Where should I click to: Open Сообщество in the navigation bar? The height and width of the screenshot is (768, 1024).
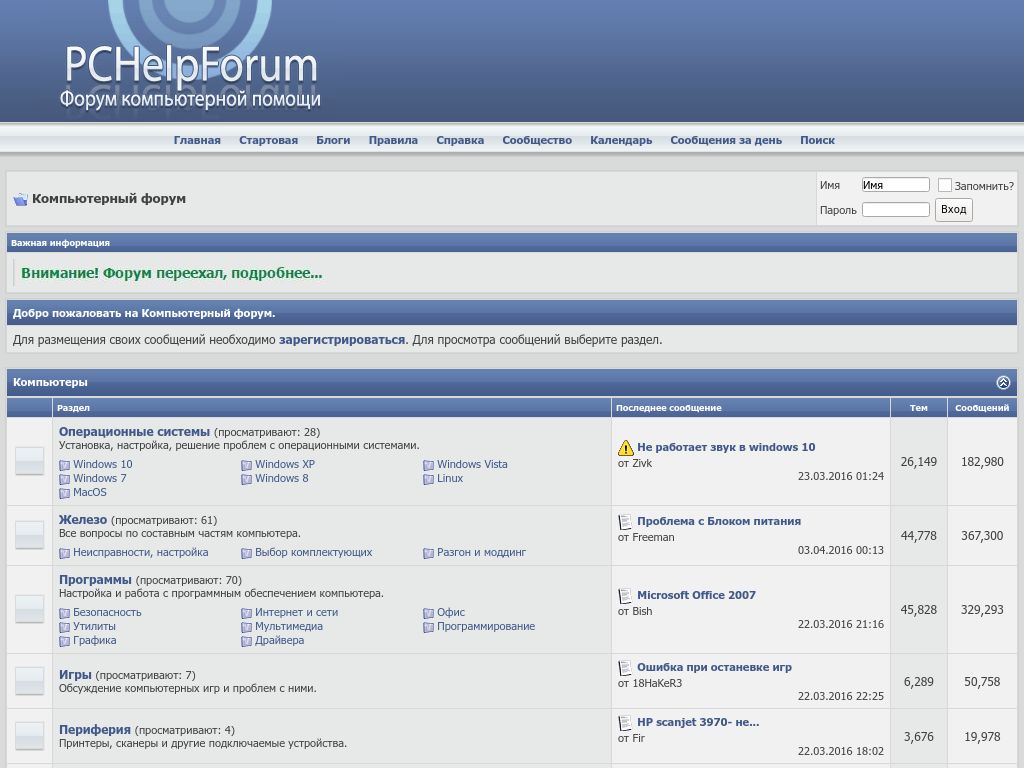[537, 140]
